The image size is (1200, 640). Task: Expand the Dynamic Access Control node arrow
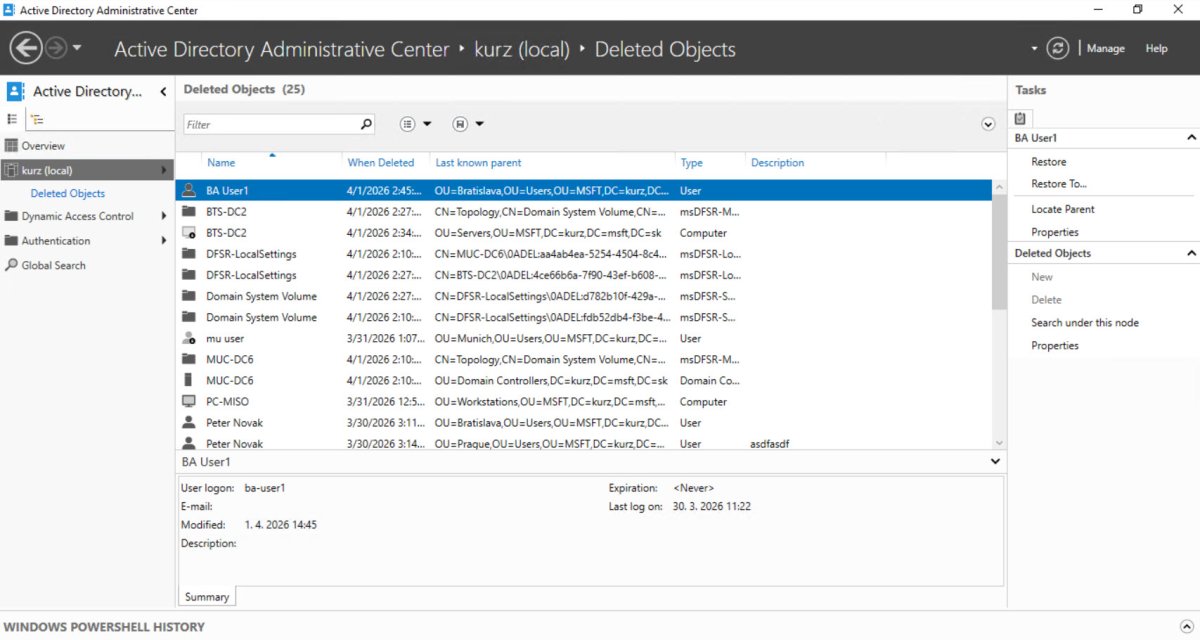point(164,216)
